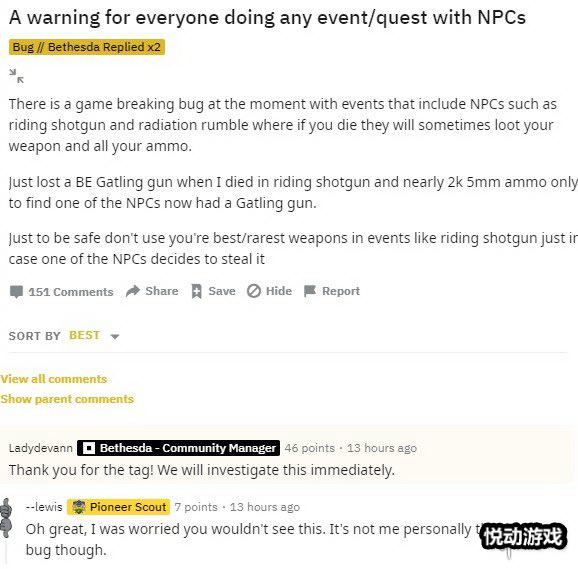The width and height of the screenshot is (578, 569).
Task: Open Show parent comments link
Action: [67, 399]
